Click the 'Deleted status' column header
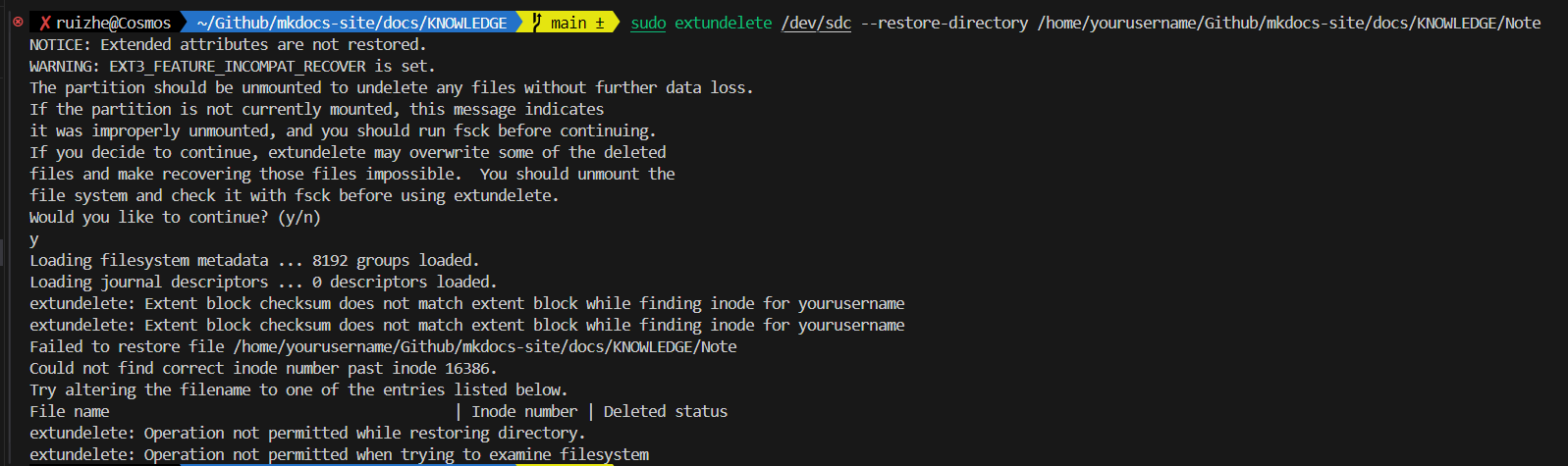 point(666,411)
